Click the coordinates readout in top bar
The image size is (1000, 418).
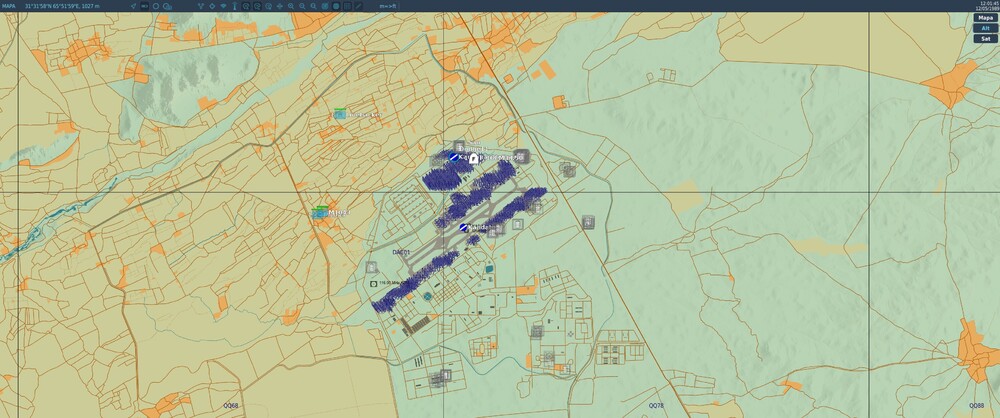62,6
